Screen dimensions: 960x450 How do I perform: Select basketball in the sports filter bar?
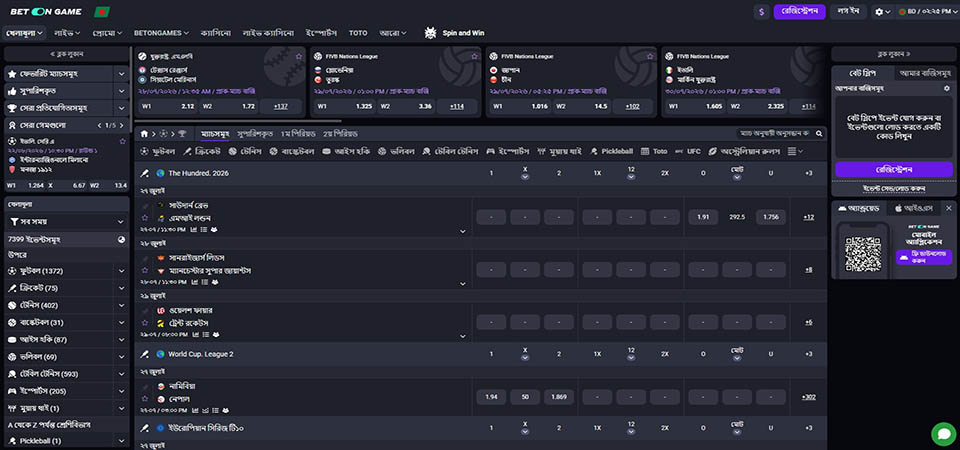pos(292,151)
